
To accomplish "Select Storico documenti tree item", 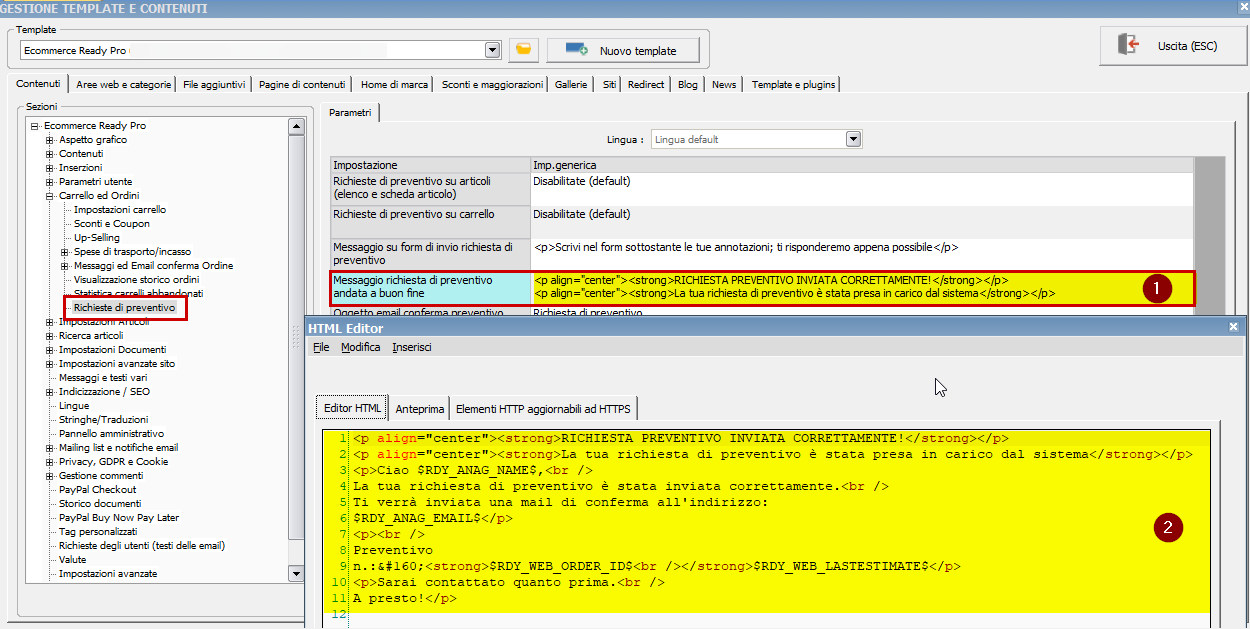I will pos(100,504).
